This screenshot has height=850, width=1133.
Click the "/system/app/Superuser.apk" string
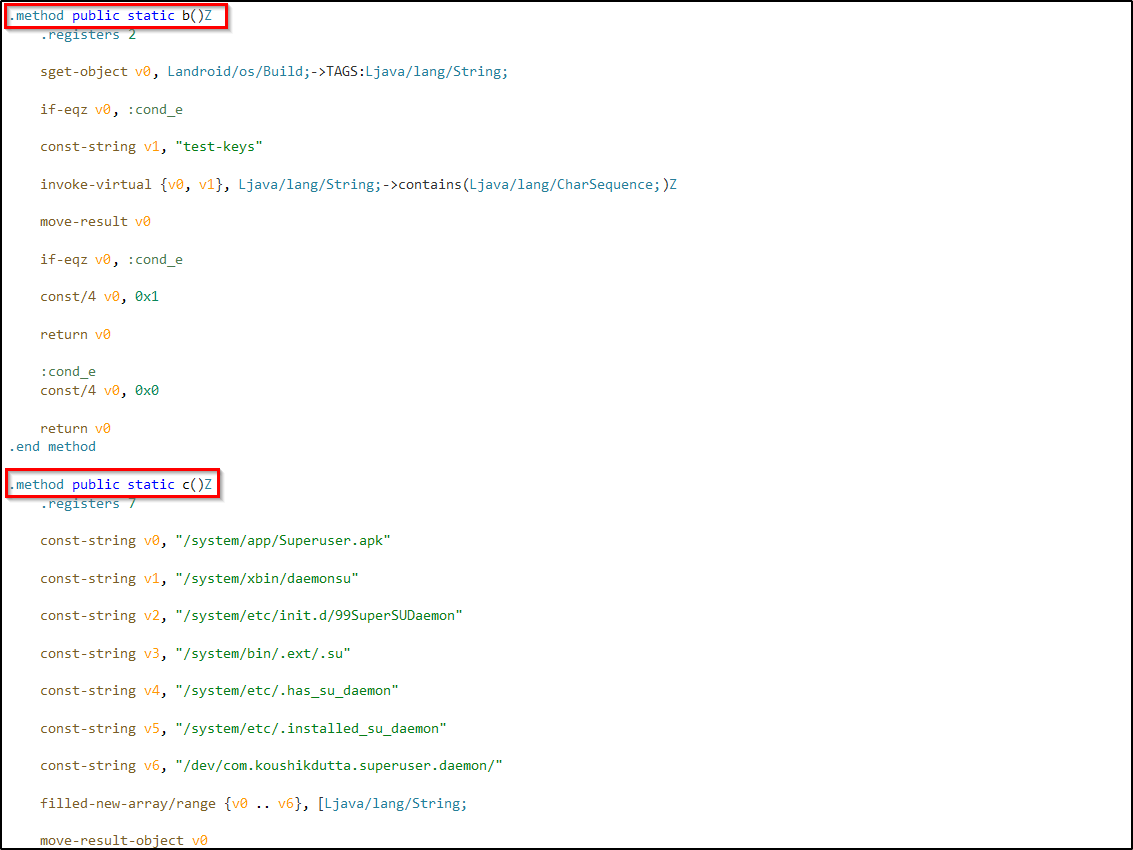[x=282, y=541]
